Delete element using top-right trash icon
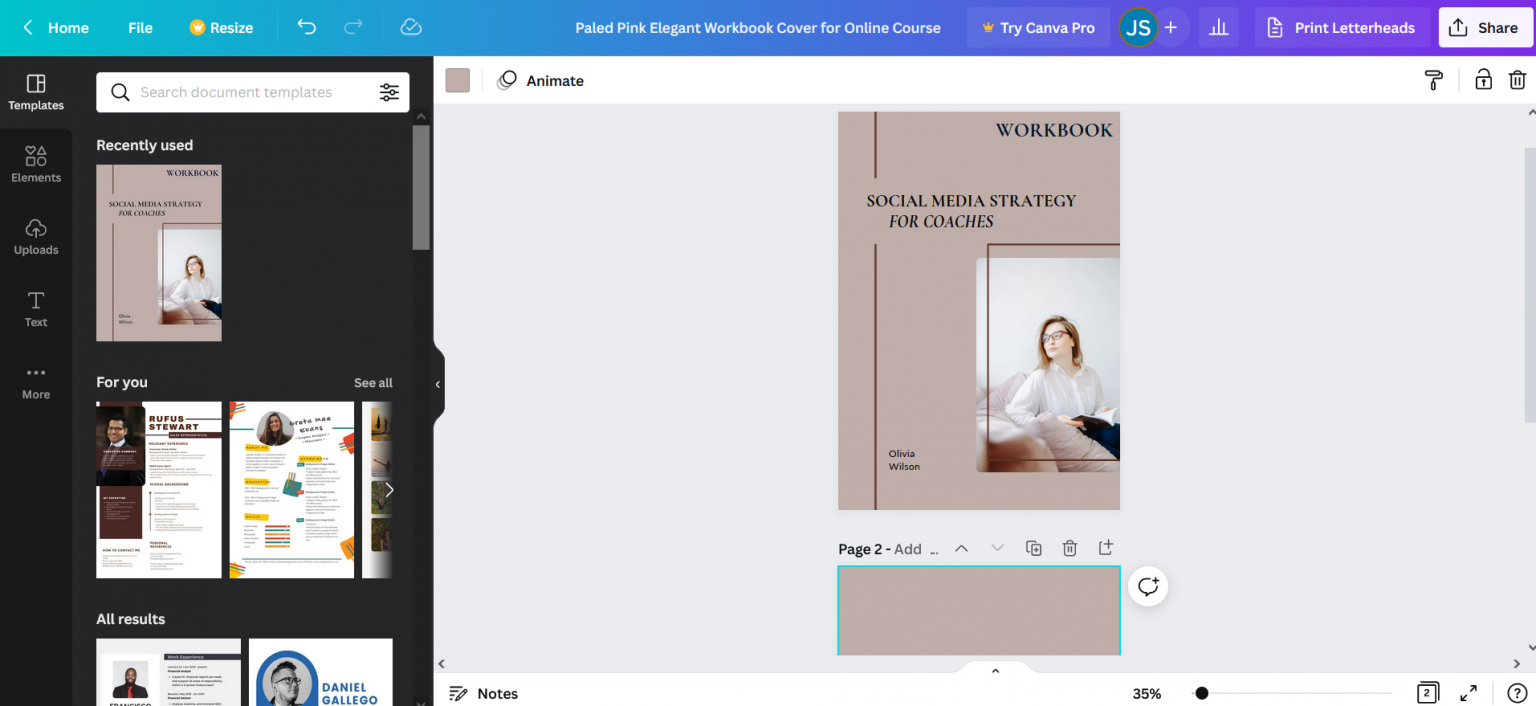Screen dimensions: 1536x706 pos(1517,81)
